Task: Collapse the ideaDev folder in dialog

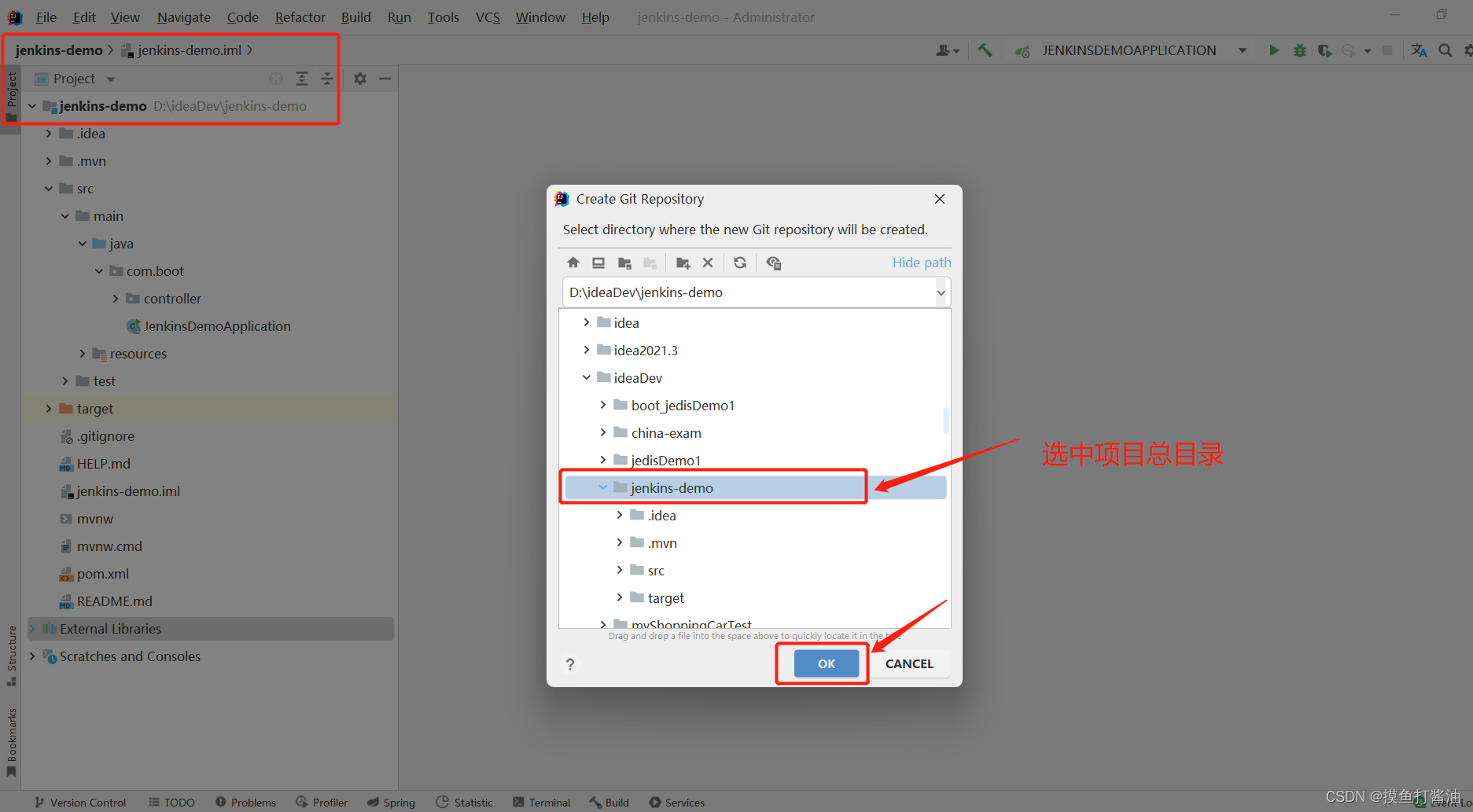Action: [586, 378]
